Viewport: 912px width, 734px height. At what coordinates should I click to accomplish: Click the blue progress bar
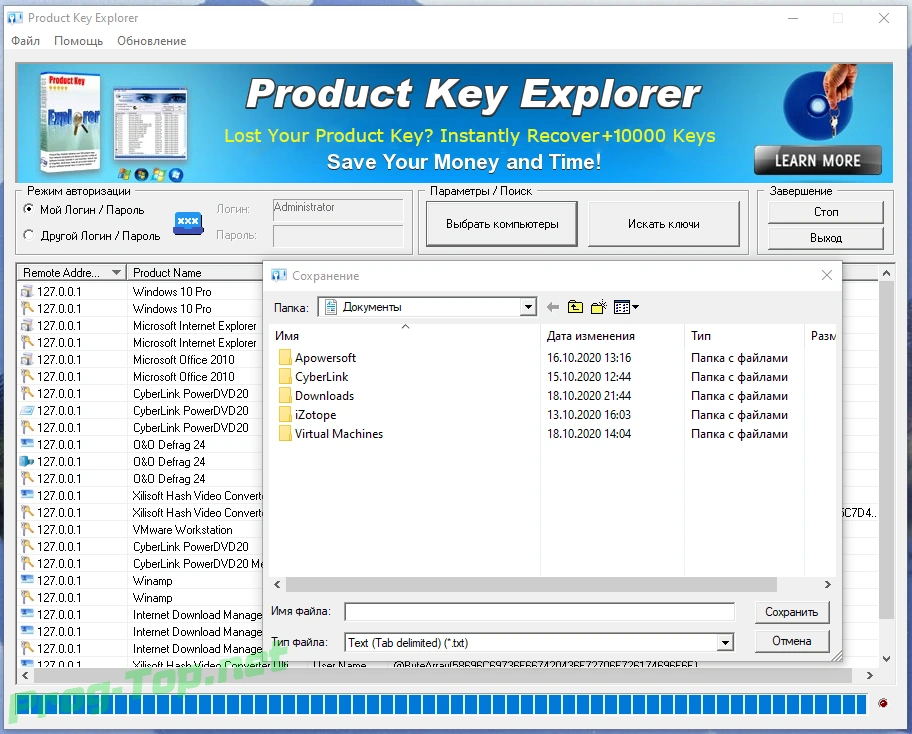(441, 704)
